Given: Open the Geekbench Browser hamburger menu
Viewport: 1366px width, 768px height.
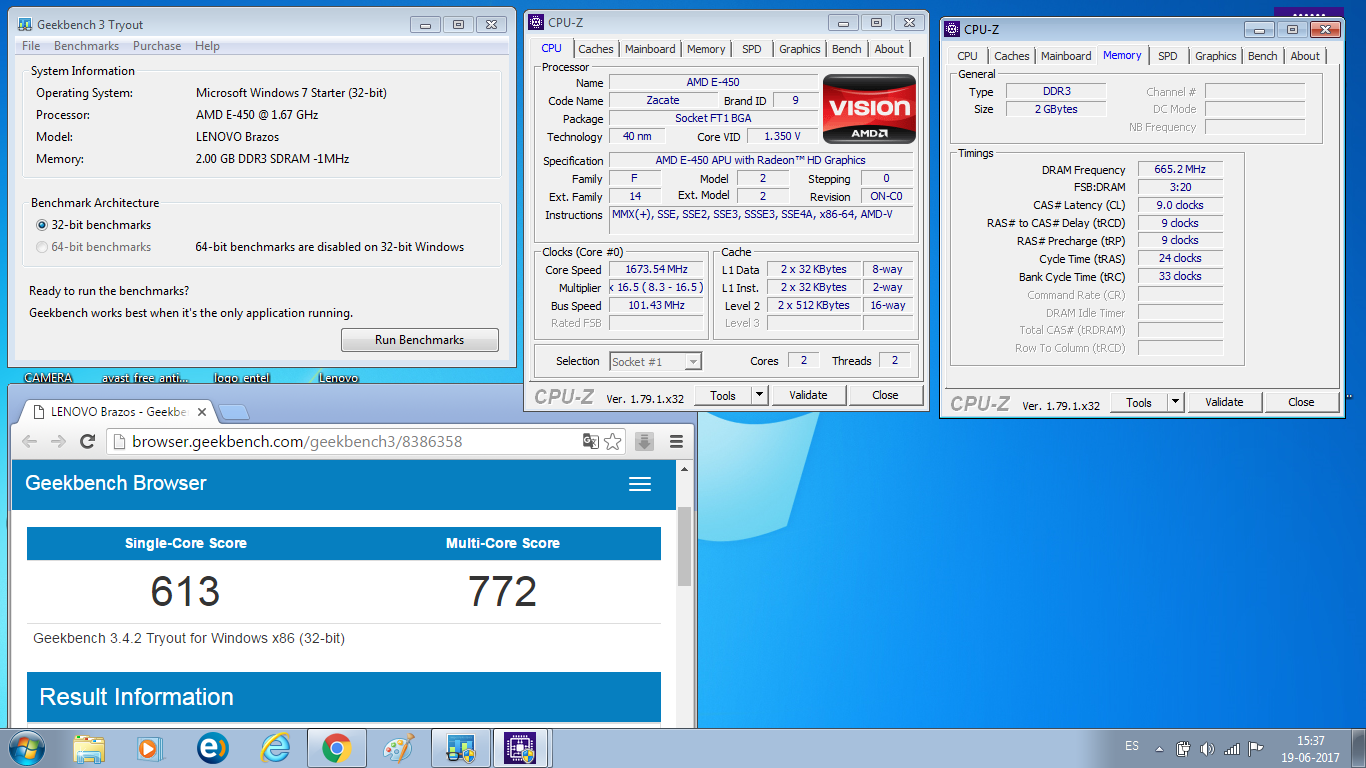Looking at the screenshot, I should [x=640, y=484].
